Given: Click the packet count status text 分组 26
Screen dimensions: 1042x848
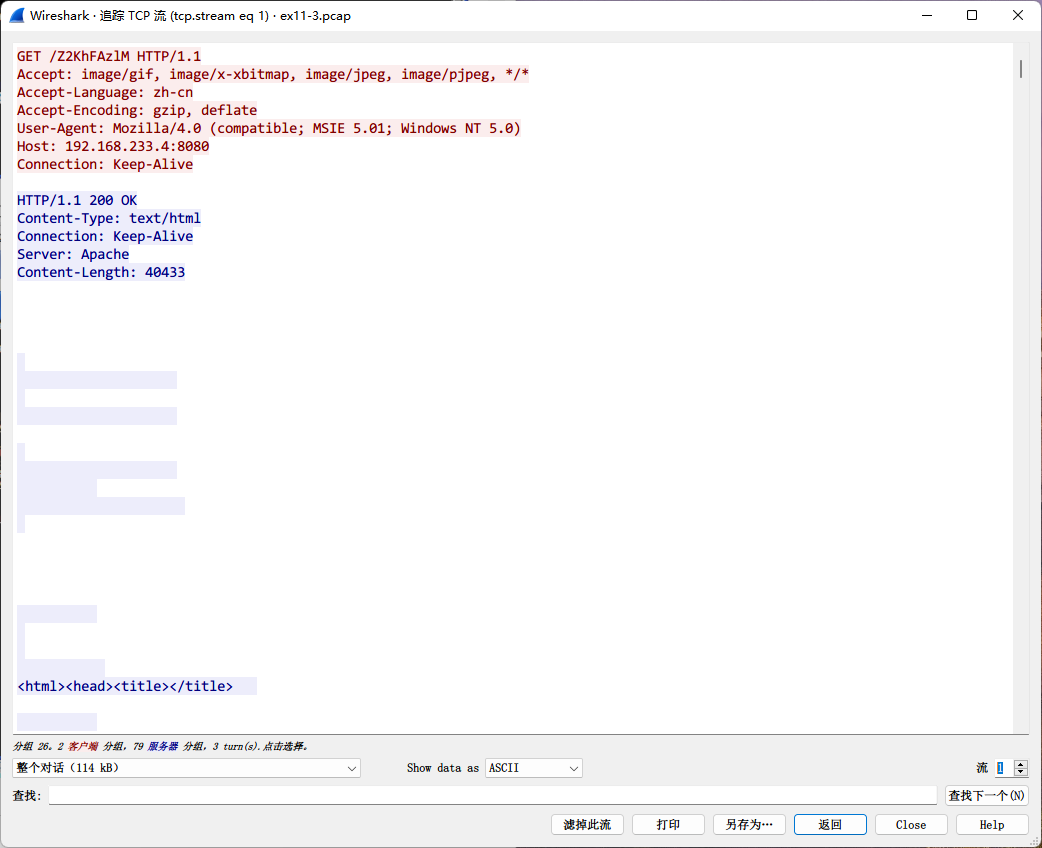Looking at the screenshot, I should tap(161, 746).
